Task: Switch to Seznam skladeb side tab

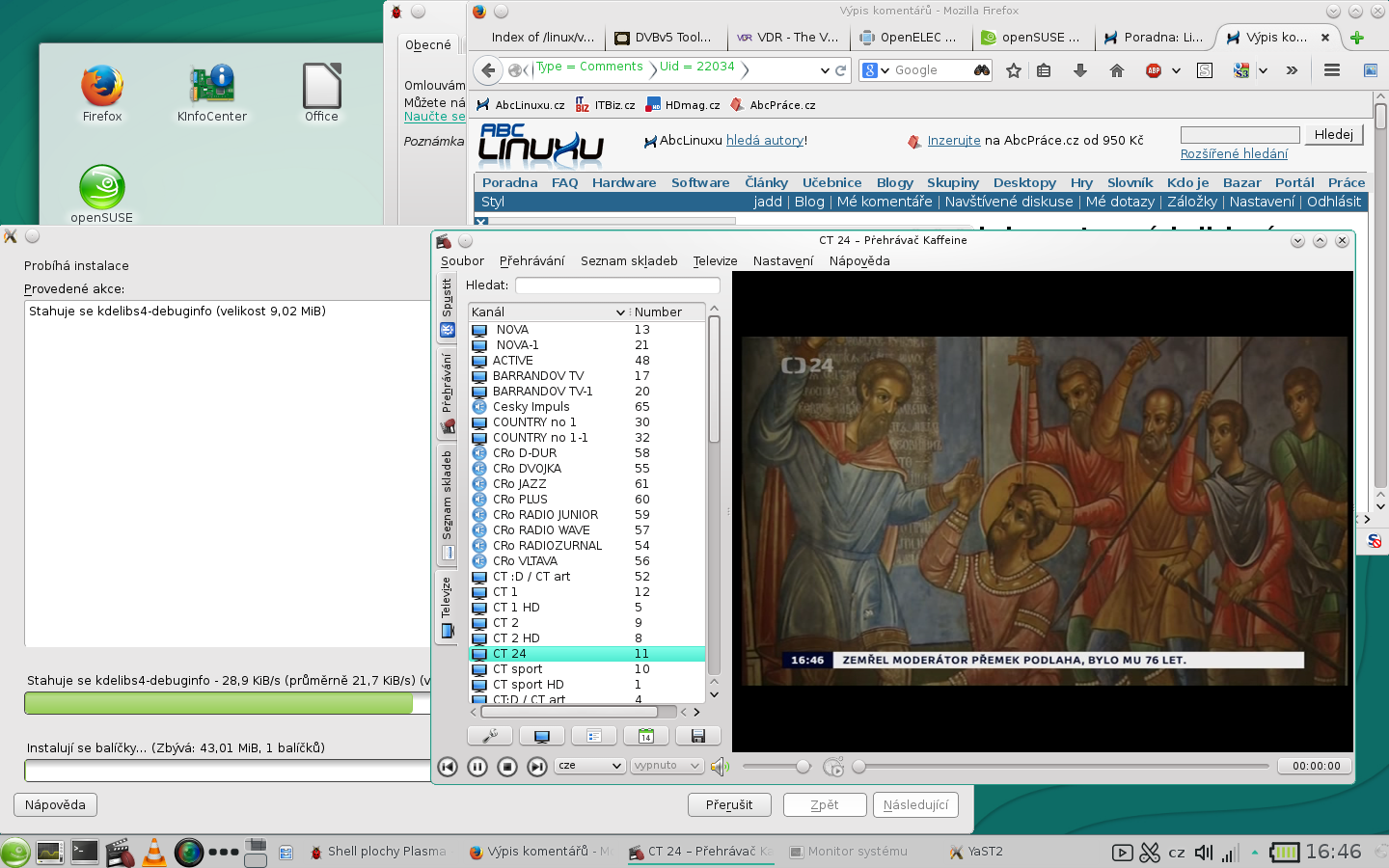Action: (x=447, y=504)
